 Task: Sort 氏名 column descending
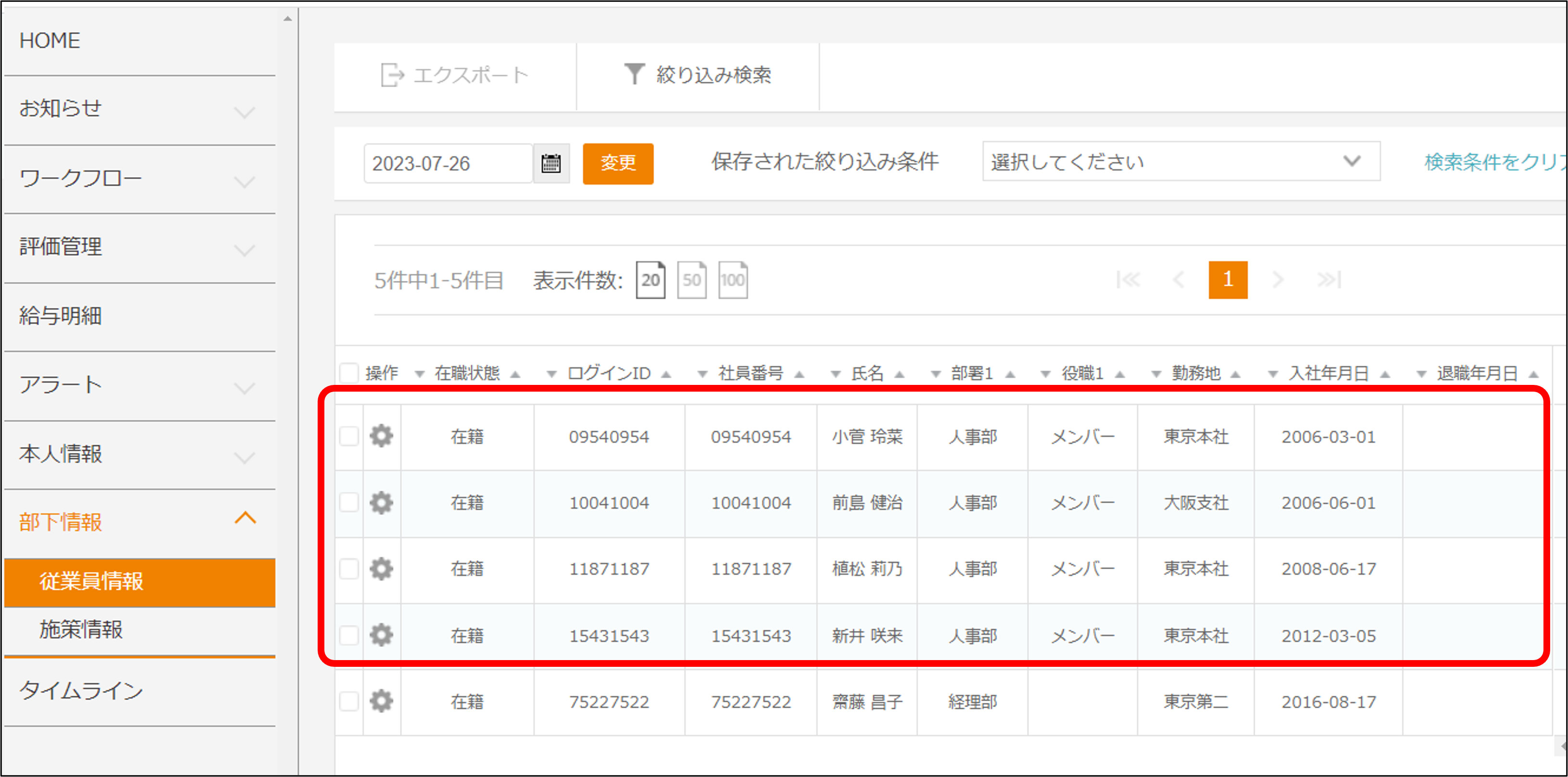(836, 374)
